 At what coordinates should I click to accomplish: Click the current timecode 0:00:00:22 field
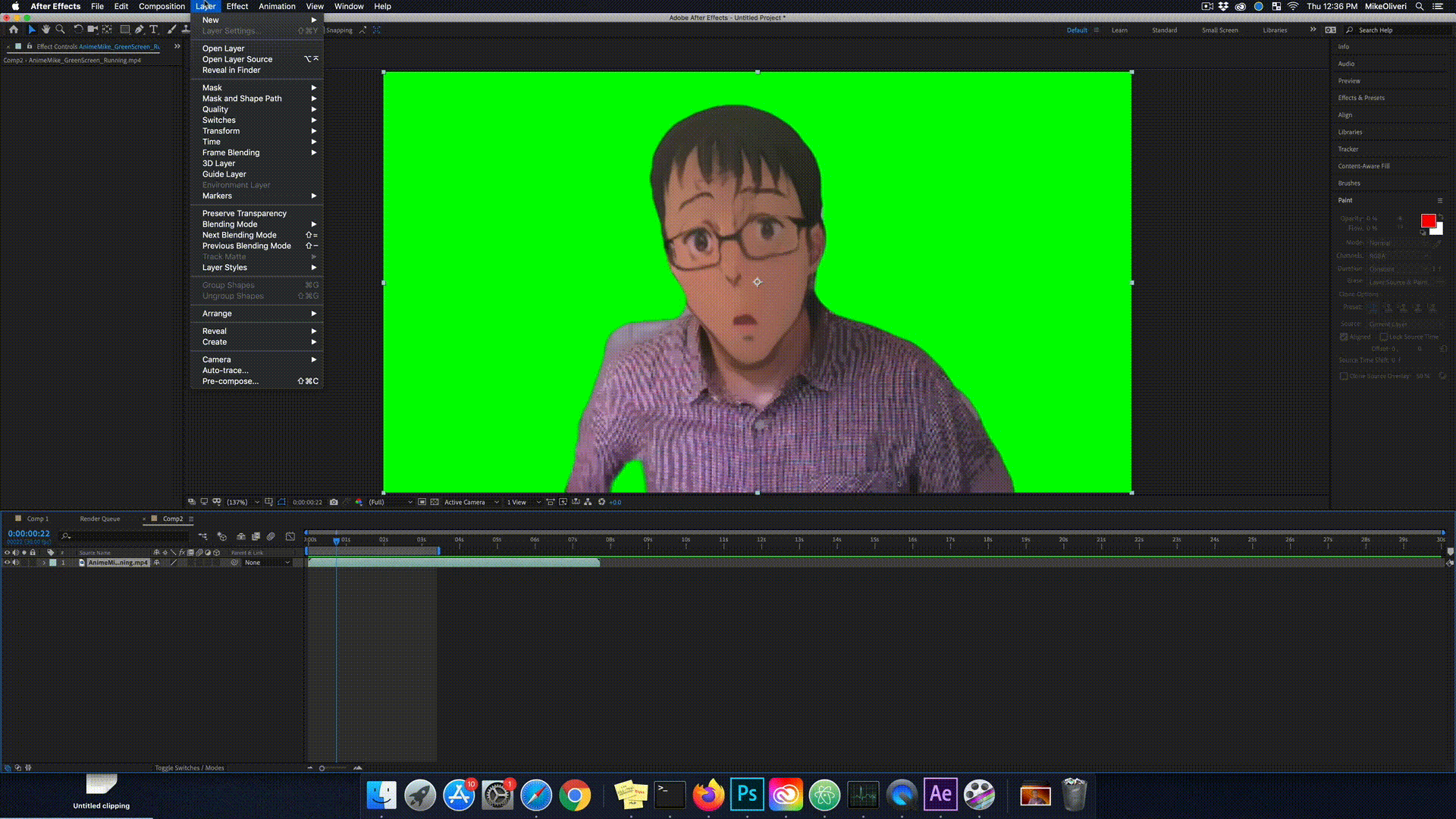tap(29, 534)
